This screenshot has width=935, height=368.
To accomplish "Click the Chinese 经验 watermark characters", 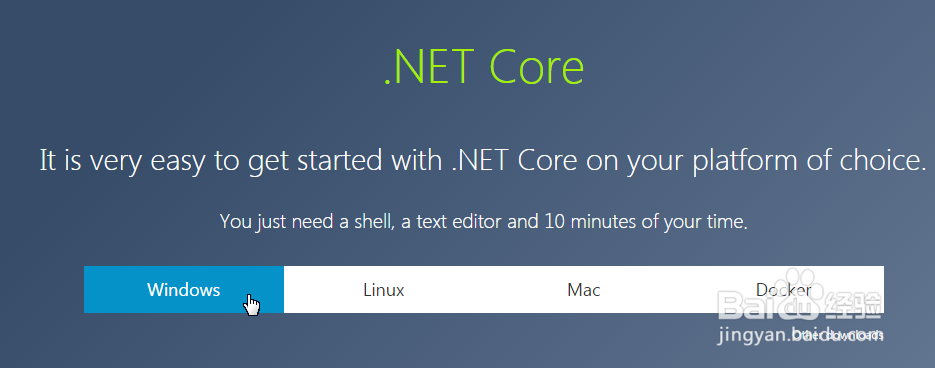I will (853, 306).
